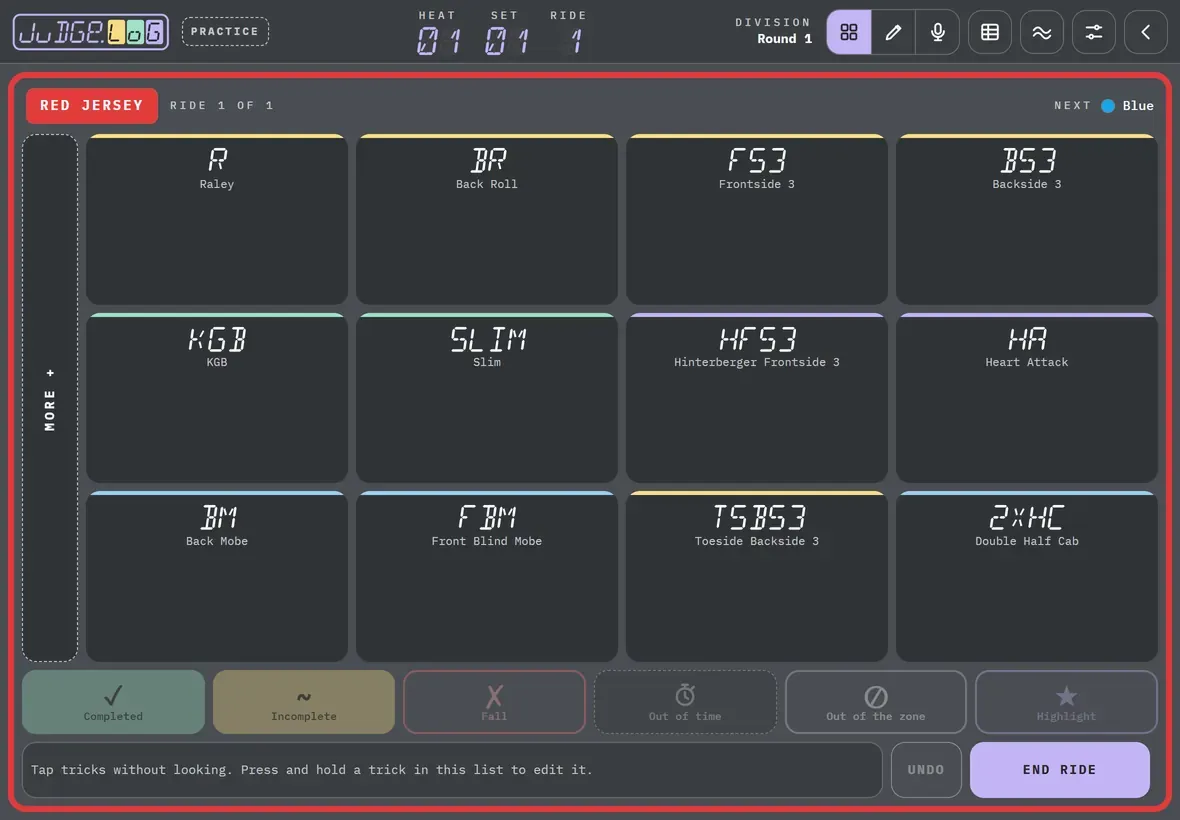Viewport: 1180px width, 820px height.
Task: Flag ride as Out of time
Action: (x=685, y=702)
